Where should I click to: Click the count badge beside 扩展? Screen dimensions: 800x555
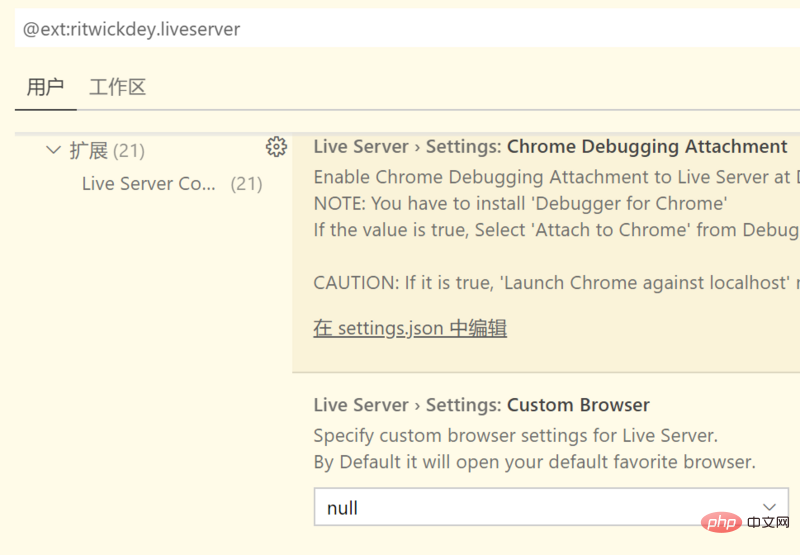coord(129,151)
